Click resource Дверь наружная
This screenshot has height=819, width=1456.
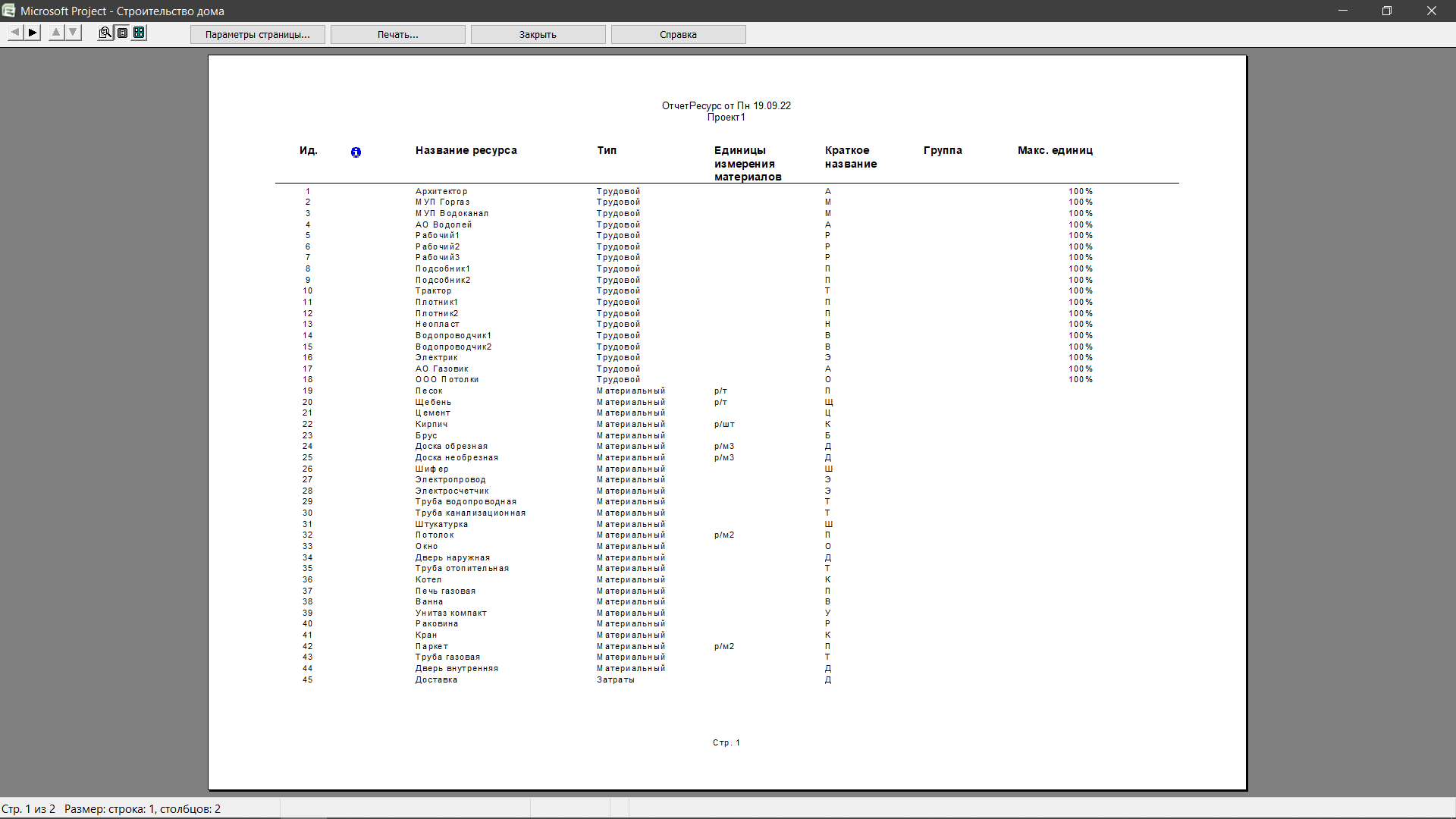click(453, 558)
